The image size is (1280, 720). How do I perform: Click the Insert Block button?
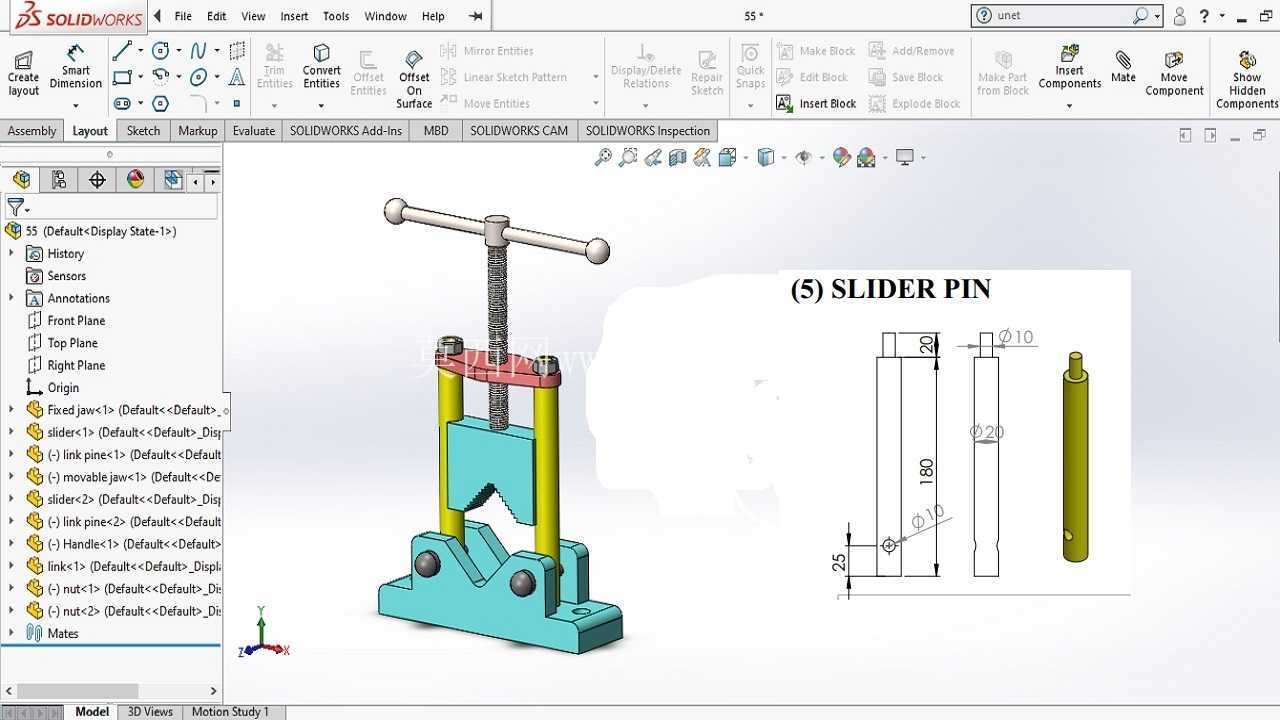pyautogui.click(x=816, y=103)
